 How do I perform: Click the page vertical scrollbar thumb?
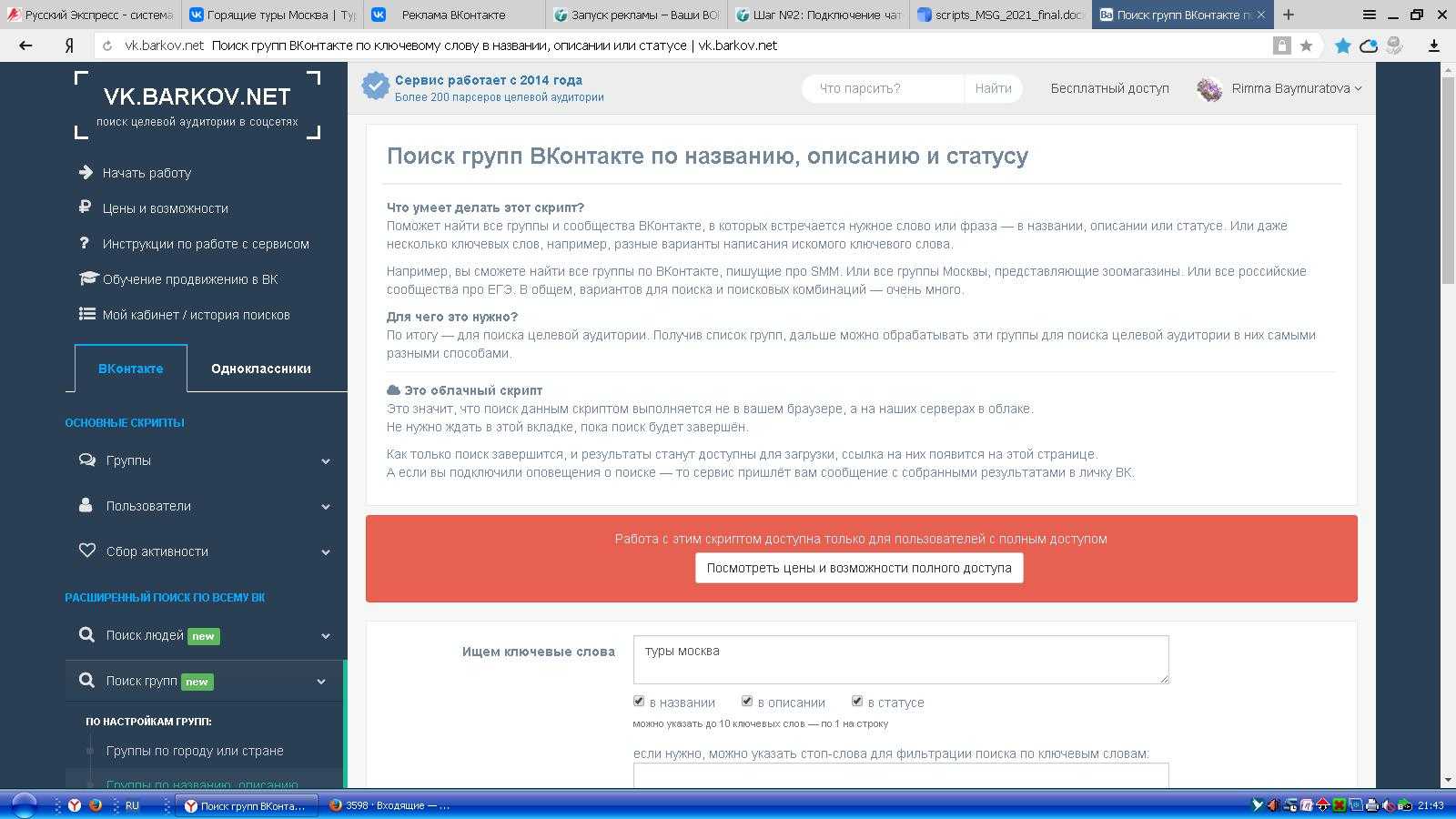pyautogui.click(x=1447, y=182)
